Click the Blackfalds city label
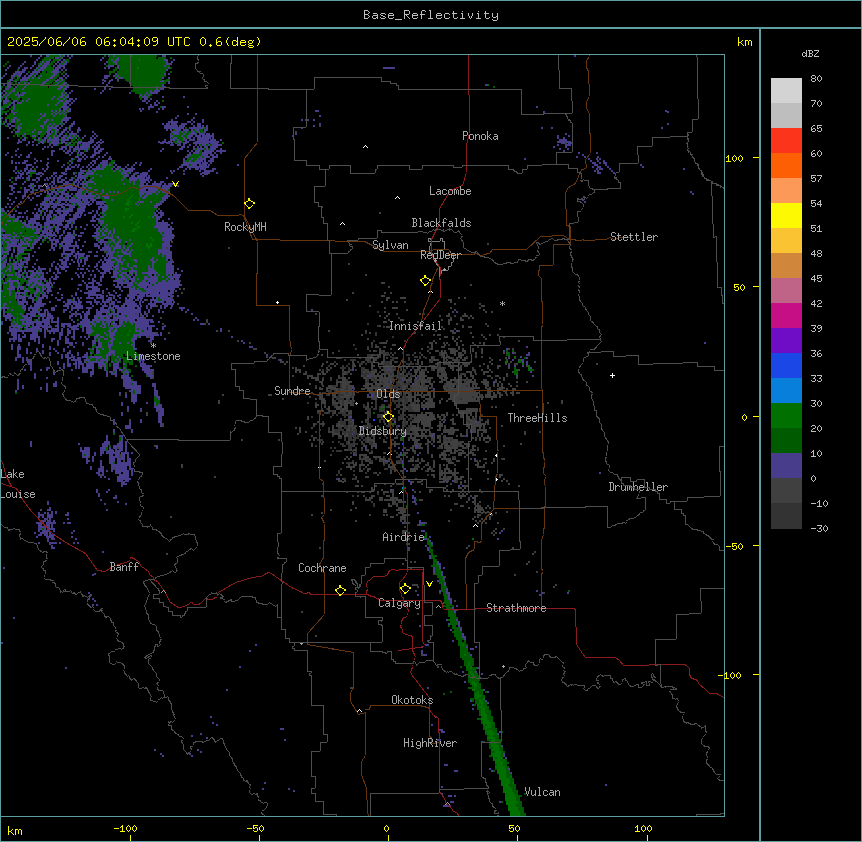Screen dimensions: 862x842 point(441,223)
